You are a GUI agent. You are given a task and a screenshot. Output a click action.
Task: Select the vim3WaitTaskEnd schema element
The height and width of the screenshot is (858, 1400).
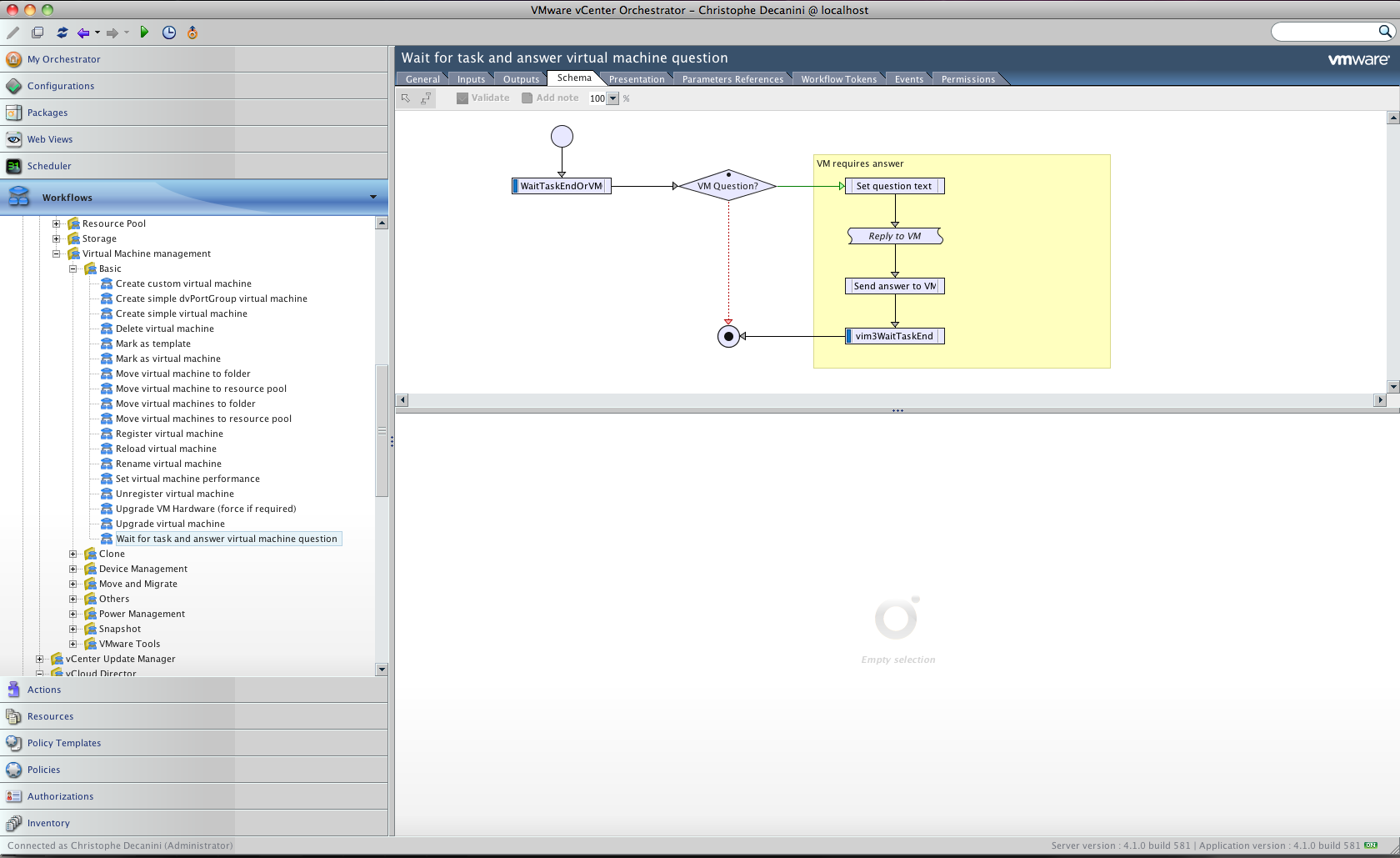coord(895,336)
